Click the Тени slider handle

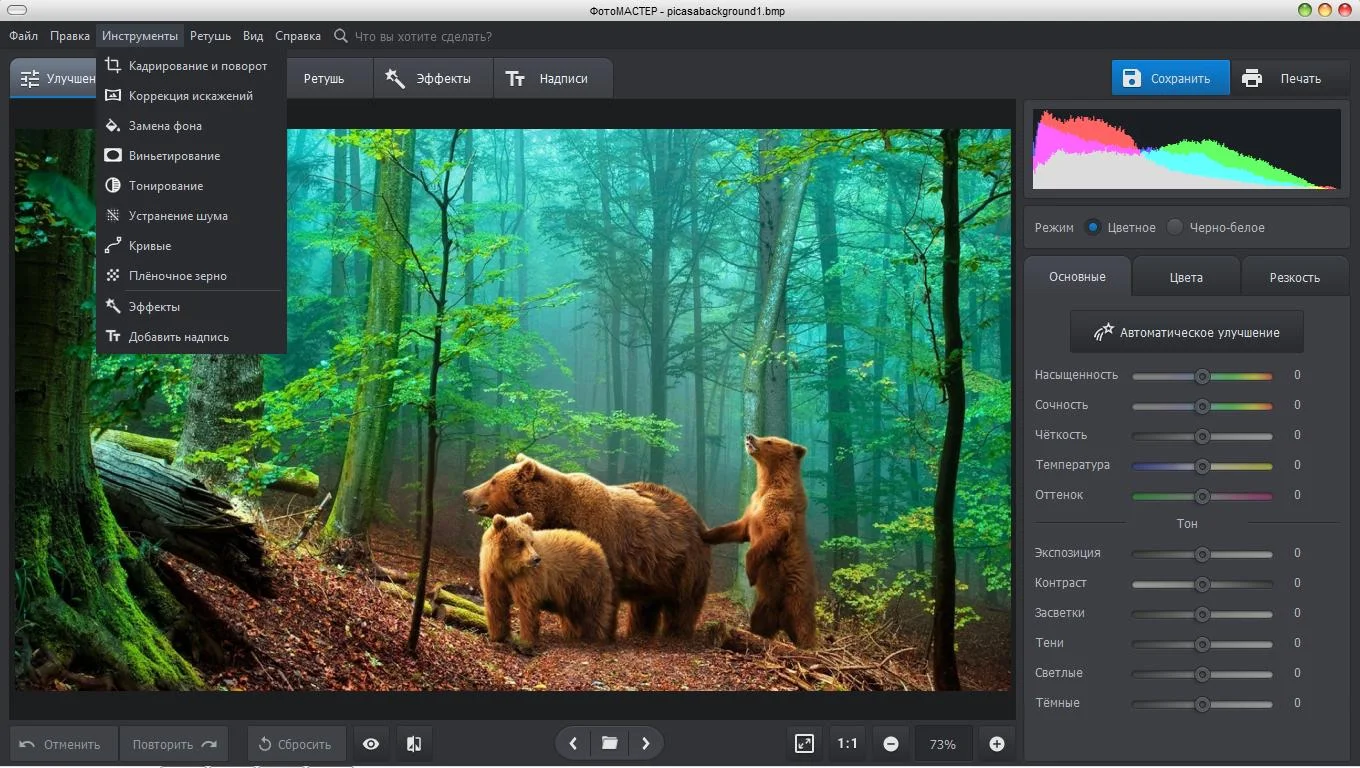[1202, 644]
